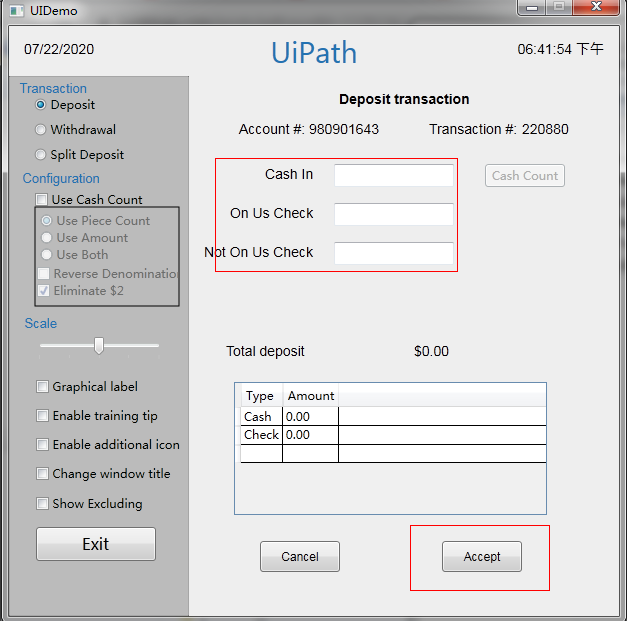
Task: Click the Configuration section heading
Action: 61,178
